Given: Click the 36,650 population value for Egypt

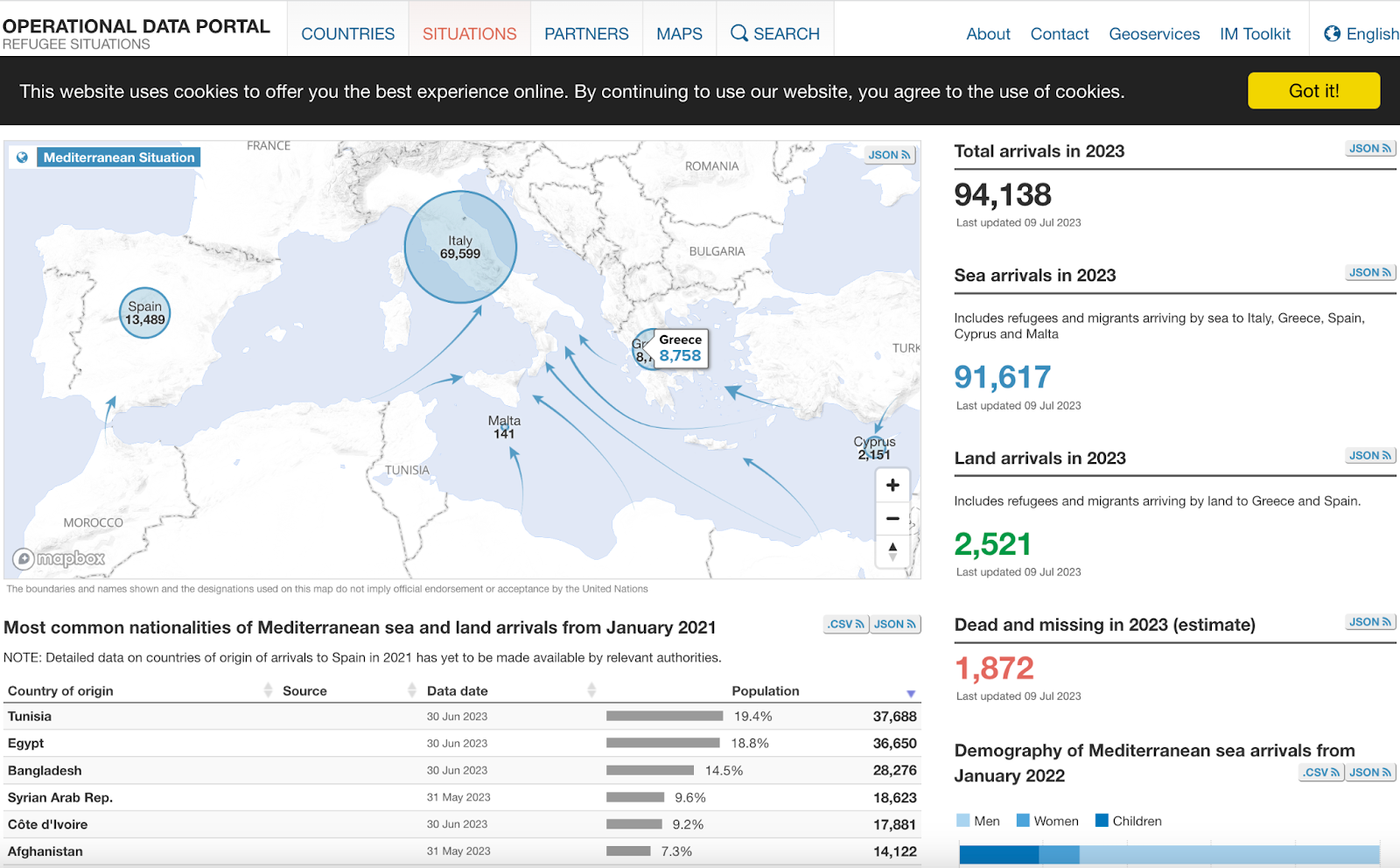Looking at the screenshot, I should click(894, 744).
